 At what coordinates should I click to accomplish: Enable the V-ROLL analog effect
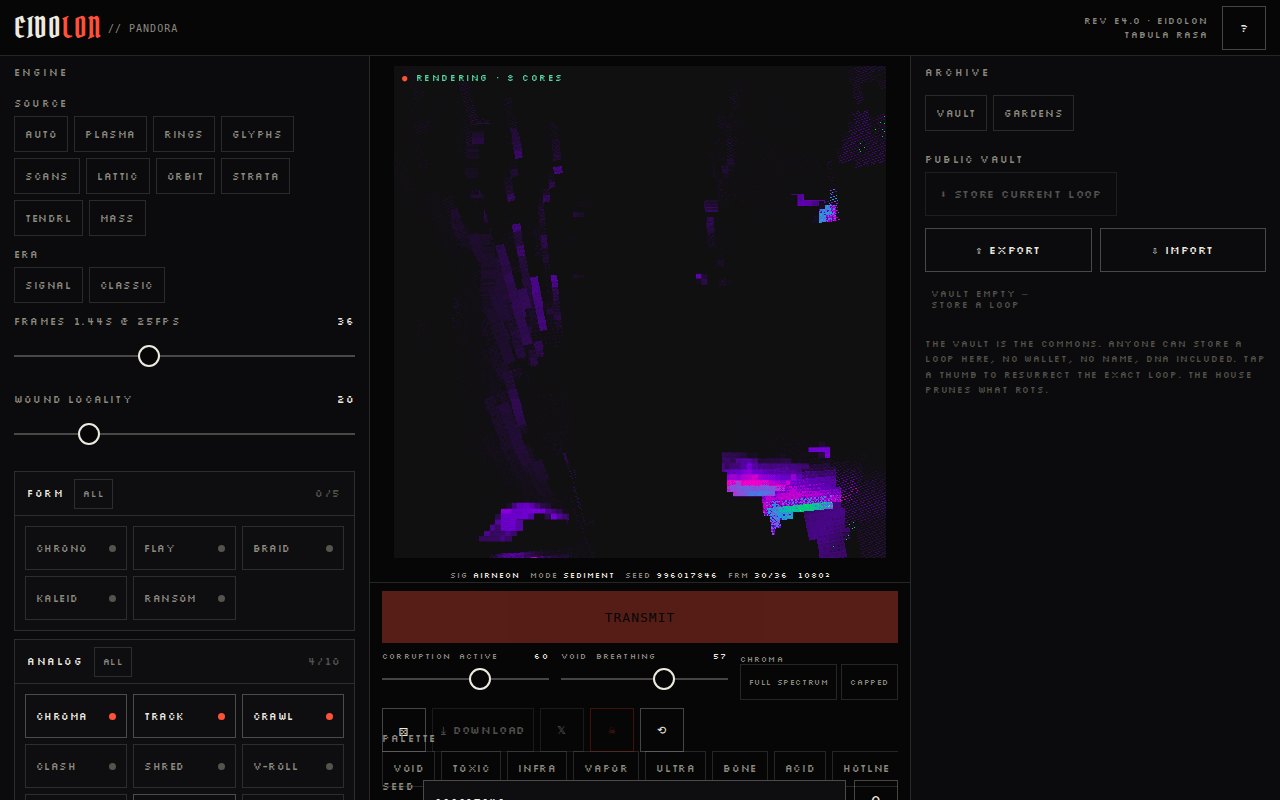[x=293, y=766]
